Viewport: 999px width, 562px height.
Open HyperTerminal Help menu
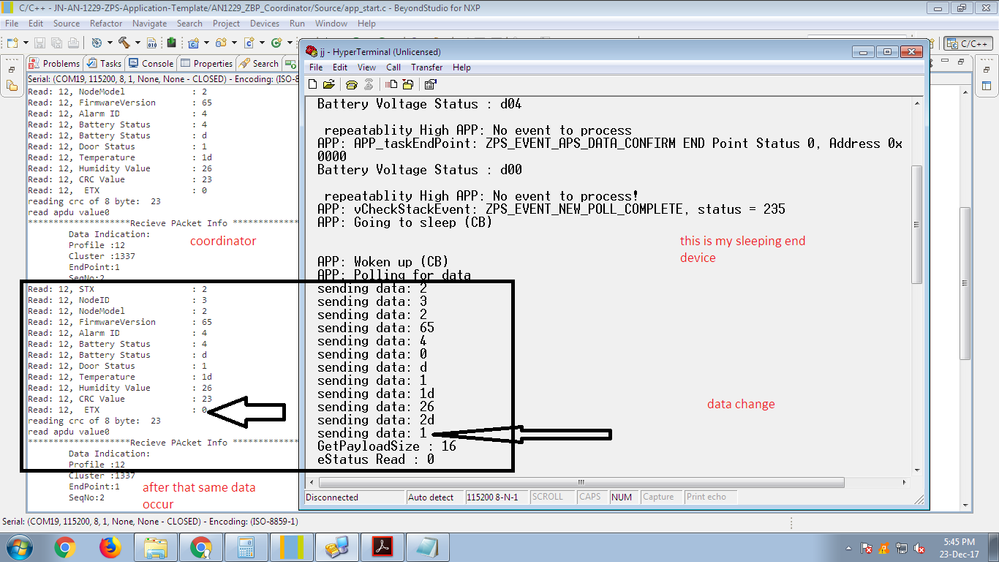pyautogui.click(x=461, y=68)
